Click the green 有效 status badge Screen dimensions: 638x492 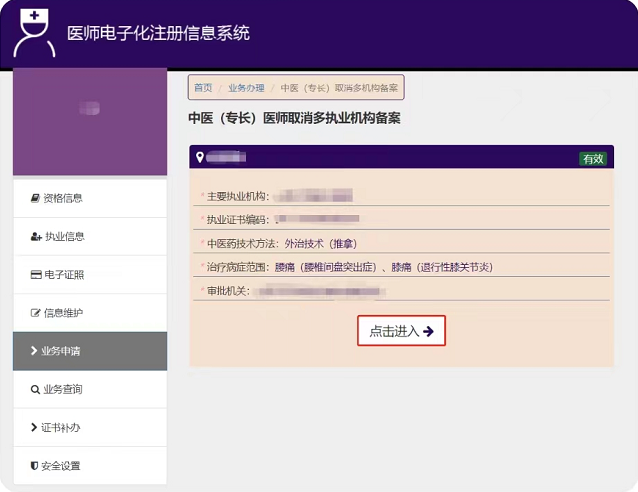(x=592, y=158)
